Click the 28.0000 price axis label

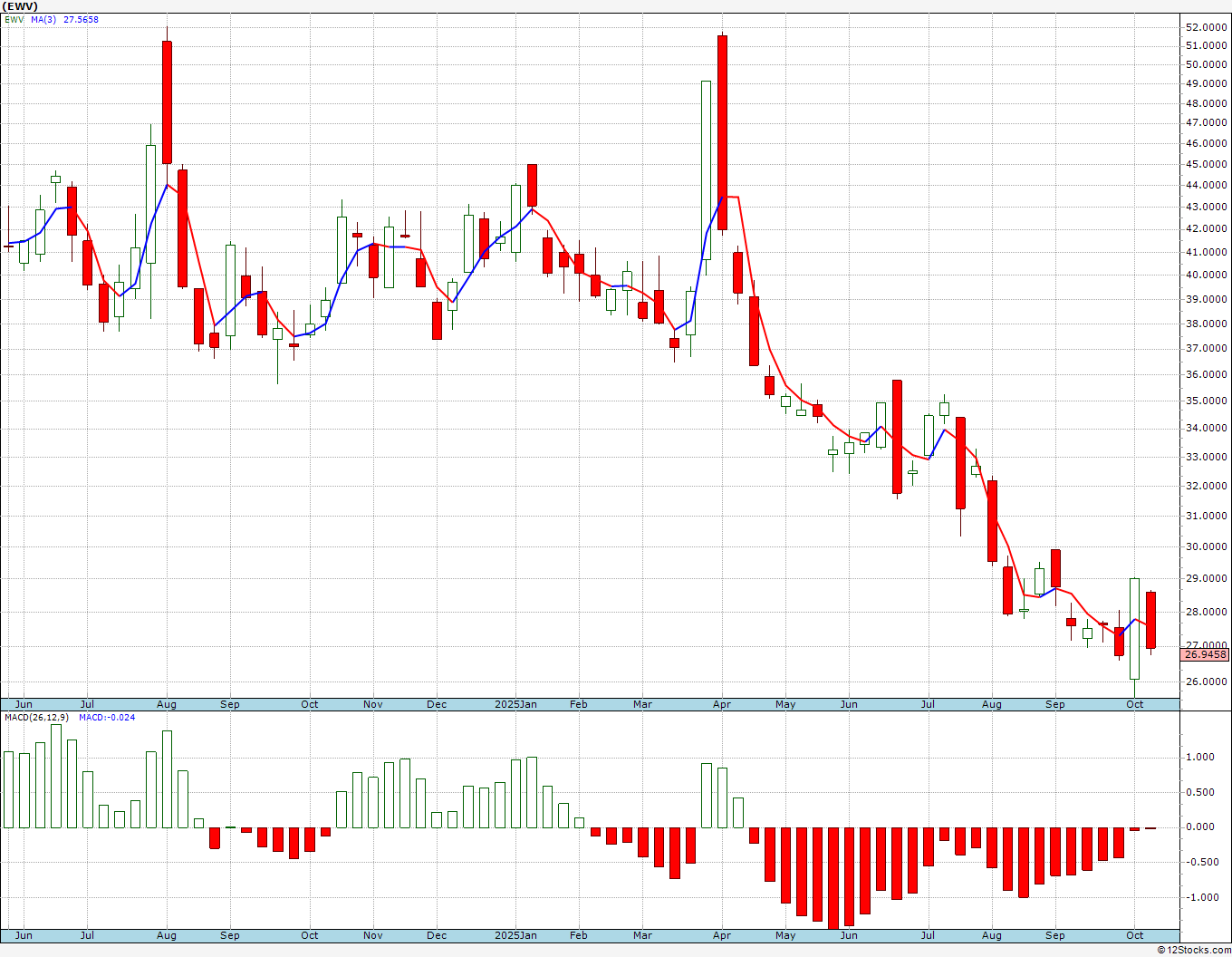[x=1206, y=612]
